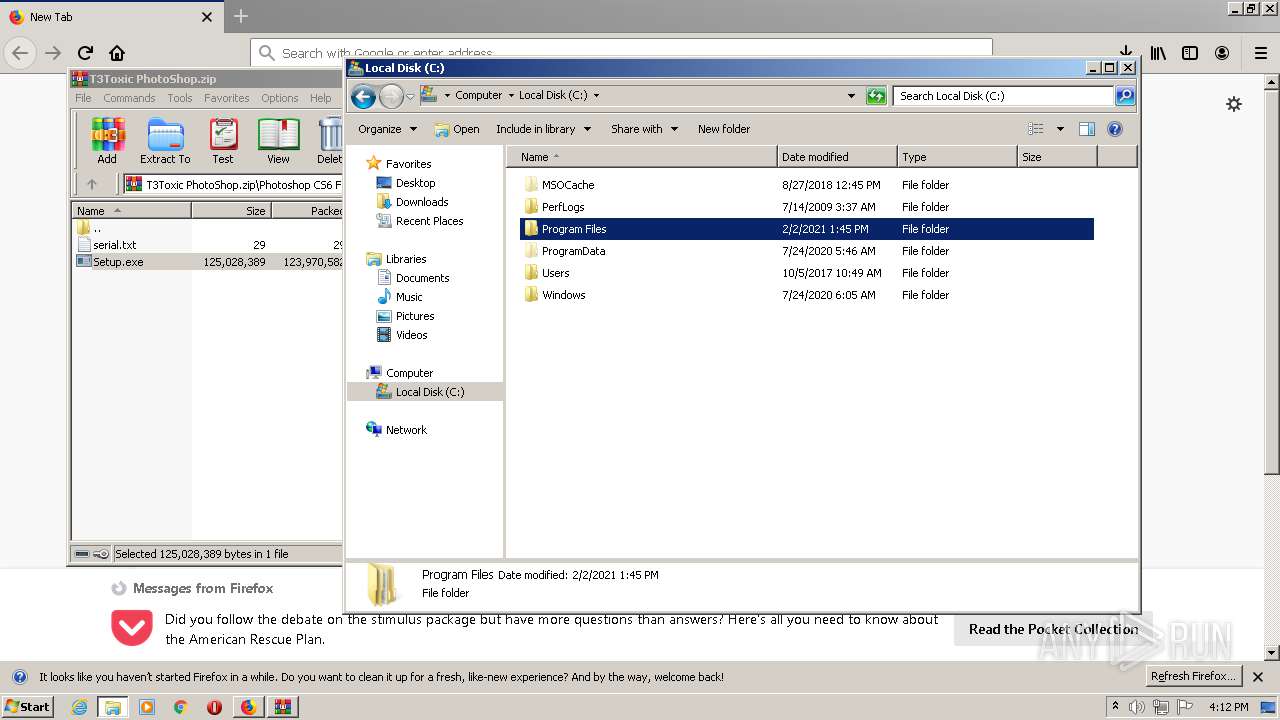Open Chrome from the taskbar

pyautogui.click(x=180, y=707)
